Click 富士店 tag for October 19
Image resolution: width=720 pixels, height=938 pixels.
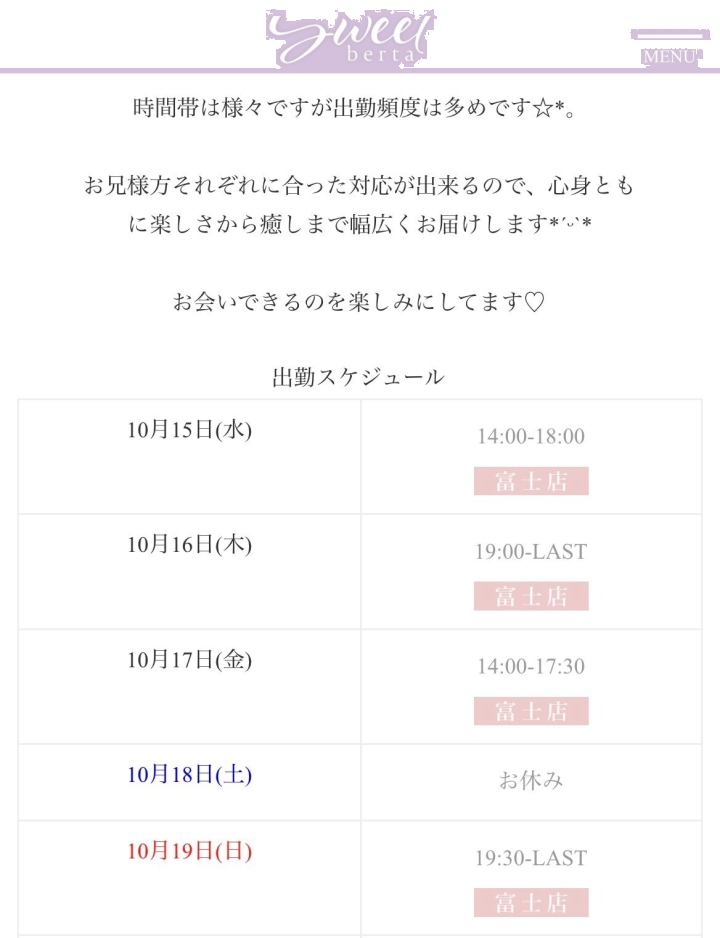(x=531, y=903)
